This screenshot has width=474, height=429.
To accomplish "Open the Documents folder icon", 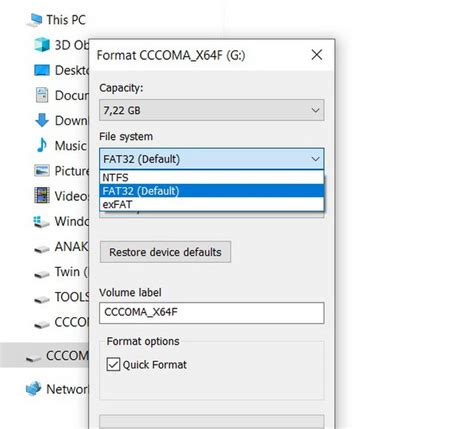I will click(42, 95).
